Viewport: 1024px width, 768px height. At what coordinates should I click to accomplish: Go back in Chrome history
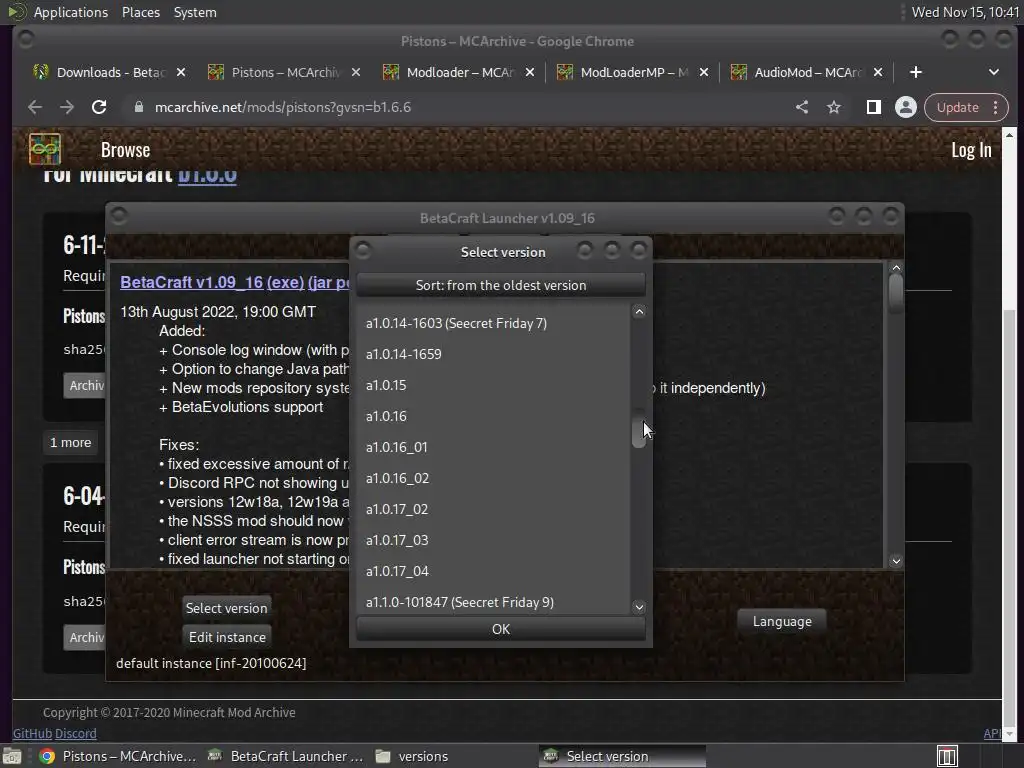(x=35, y=107)
